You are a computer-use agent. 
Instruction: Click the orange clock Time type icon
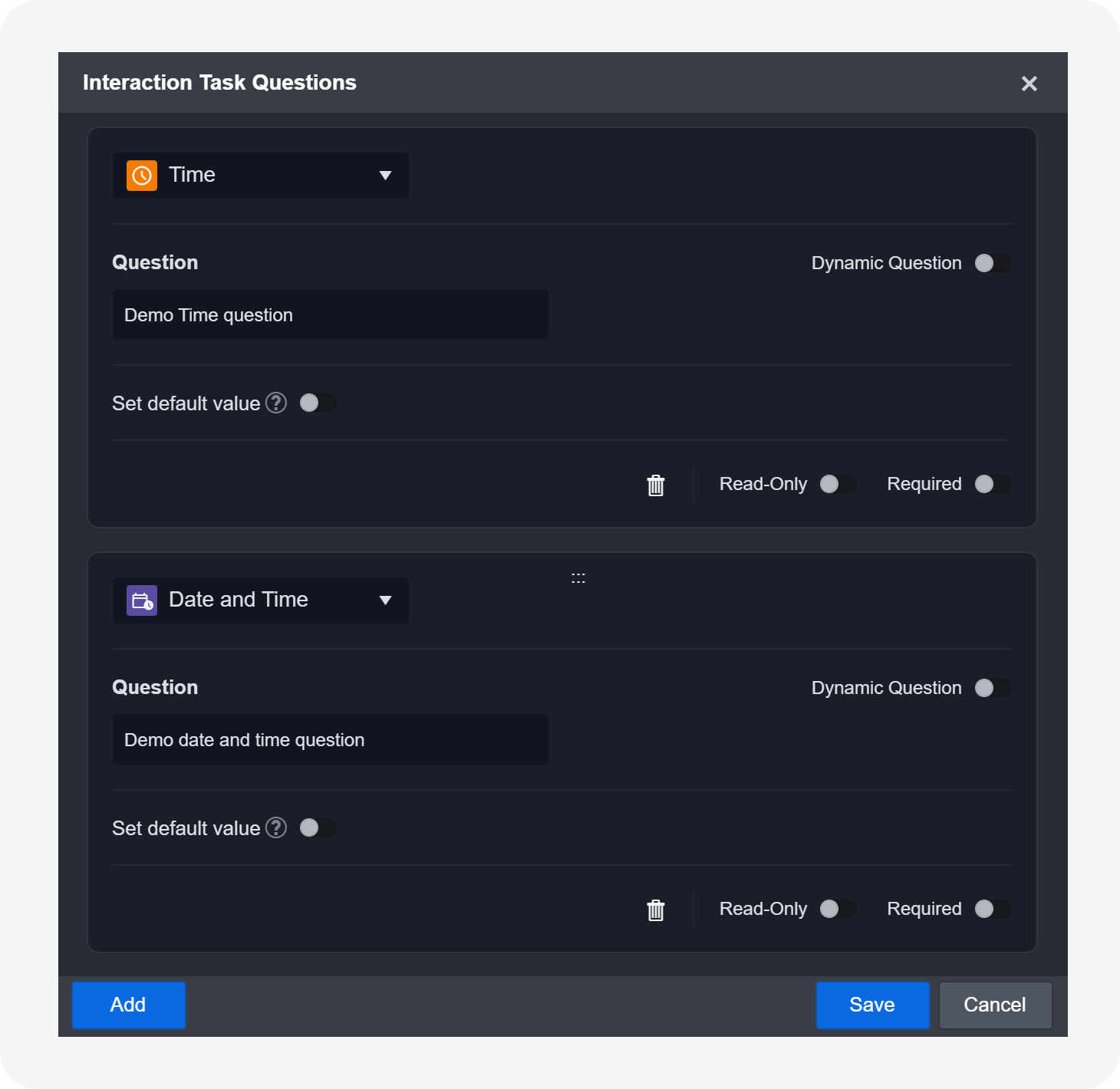click(142, 176)
